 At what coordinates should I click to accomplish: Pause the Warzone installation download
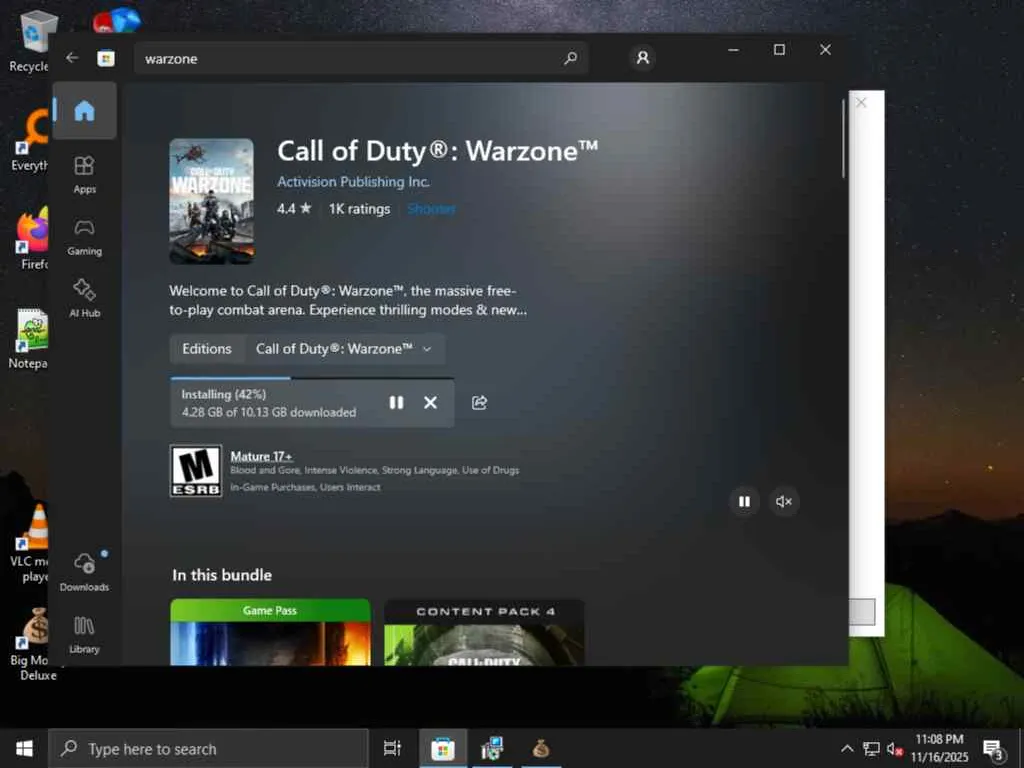point(396,403)
